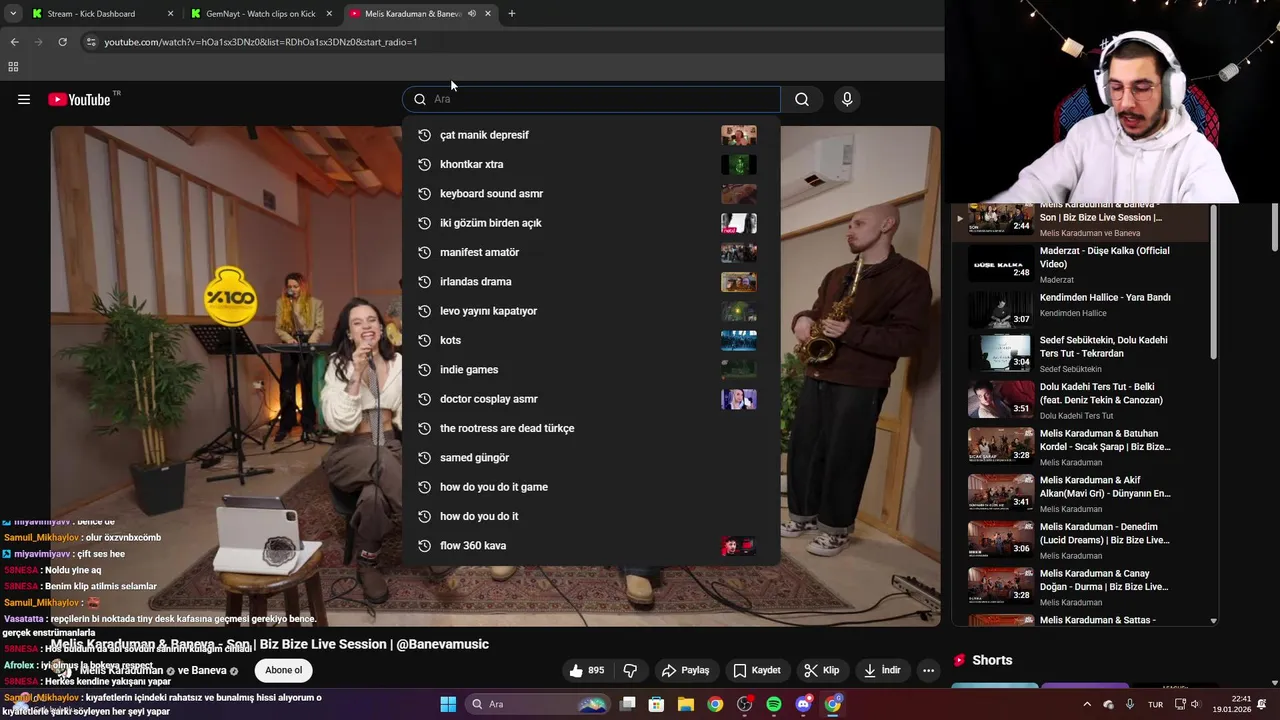The height and width of the screenshot is (720, 1280).
Task: Click the Melis Karaduman & Baneva video title
Action: [270, 644]
